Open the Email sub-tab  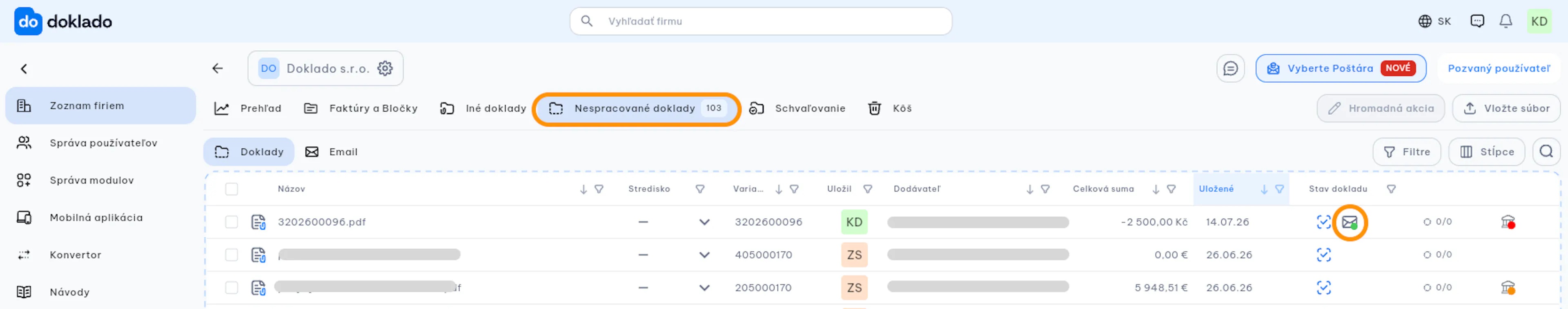point(331,152)
